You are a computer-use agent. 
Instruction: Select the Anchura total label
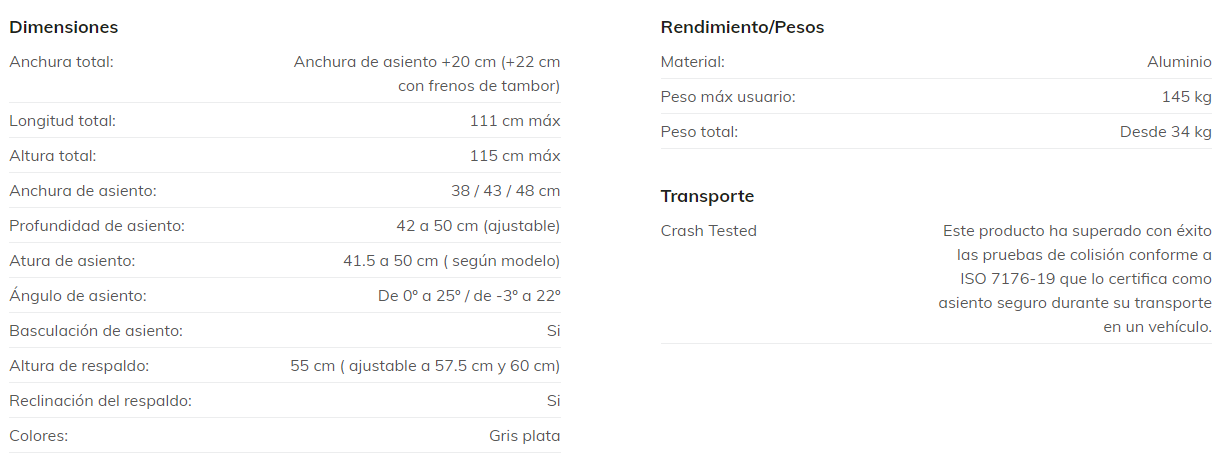(61, 62)
